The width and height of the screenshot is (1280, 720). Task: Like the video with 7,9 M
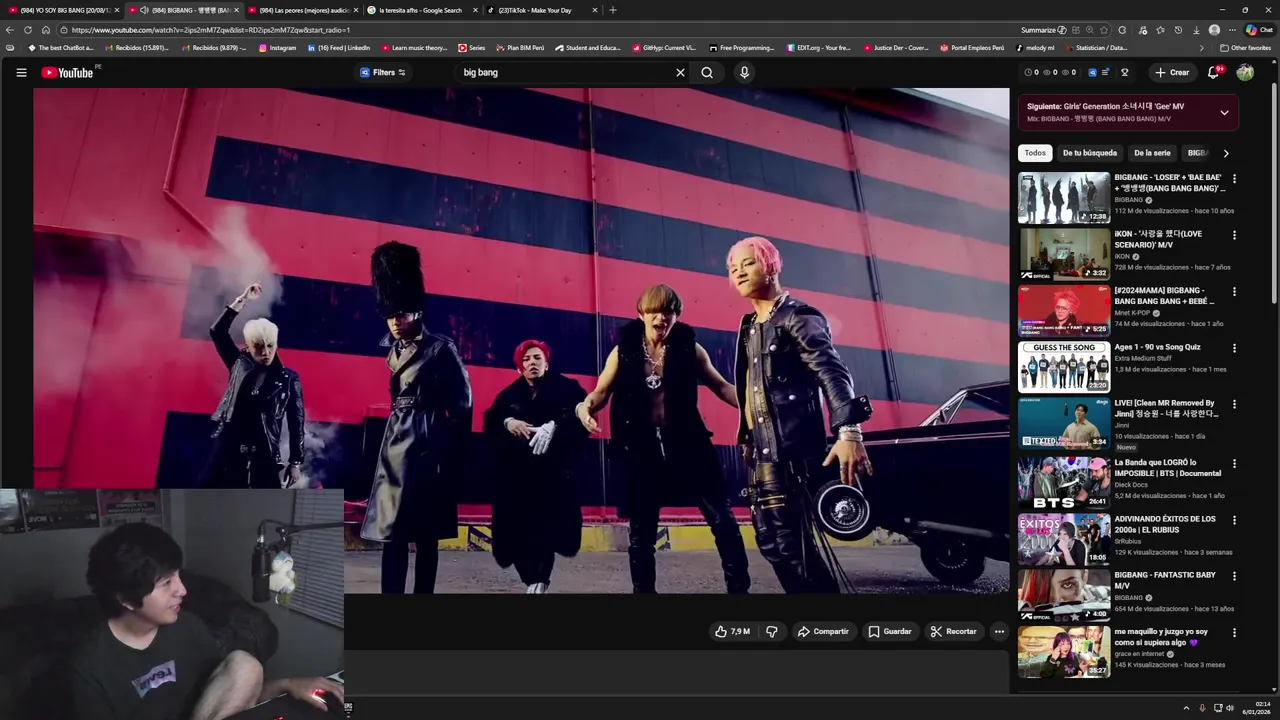click(732, 631)
